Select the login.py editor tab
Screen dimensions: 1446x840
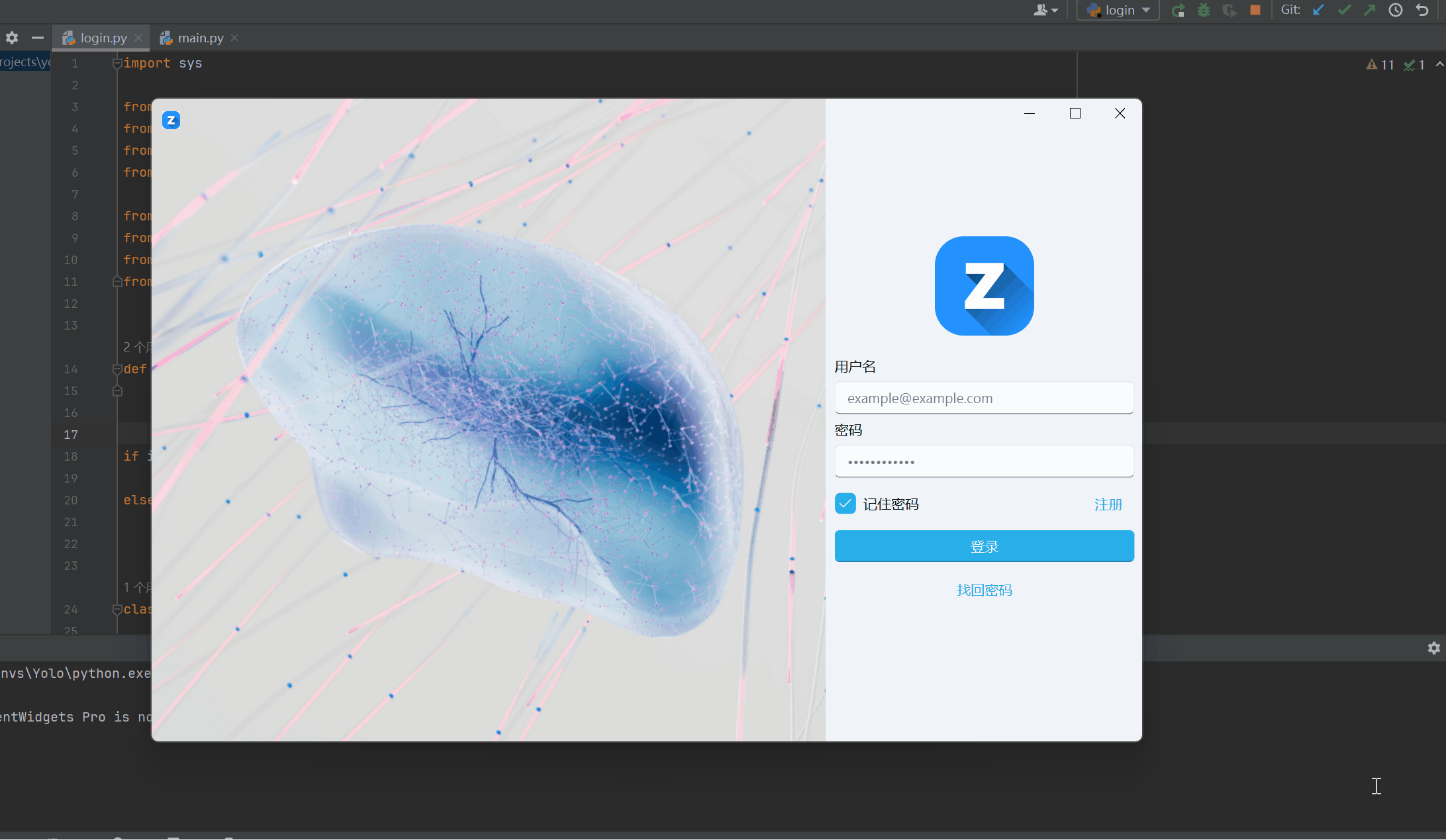[103, 38]
